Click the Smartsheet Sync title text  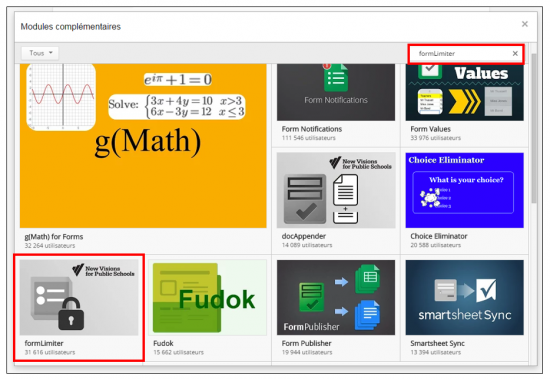(437, 344)
